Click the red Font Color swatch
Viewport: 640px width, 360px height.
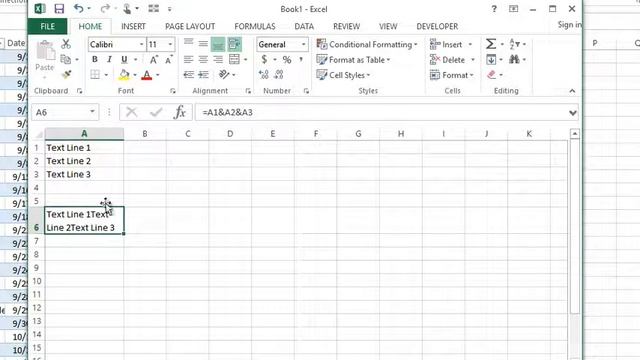pyautogui.click(x=147, y=75)
